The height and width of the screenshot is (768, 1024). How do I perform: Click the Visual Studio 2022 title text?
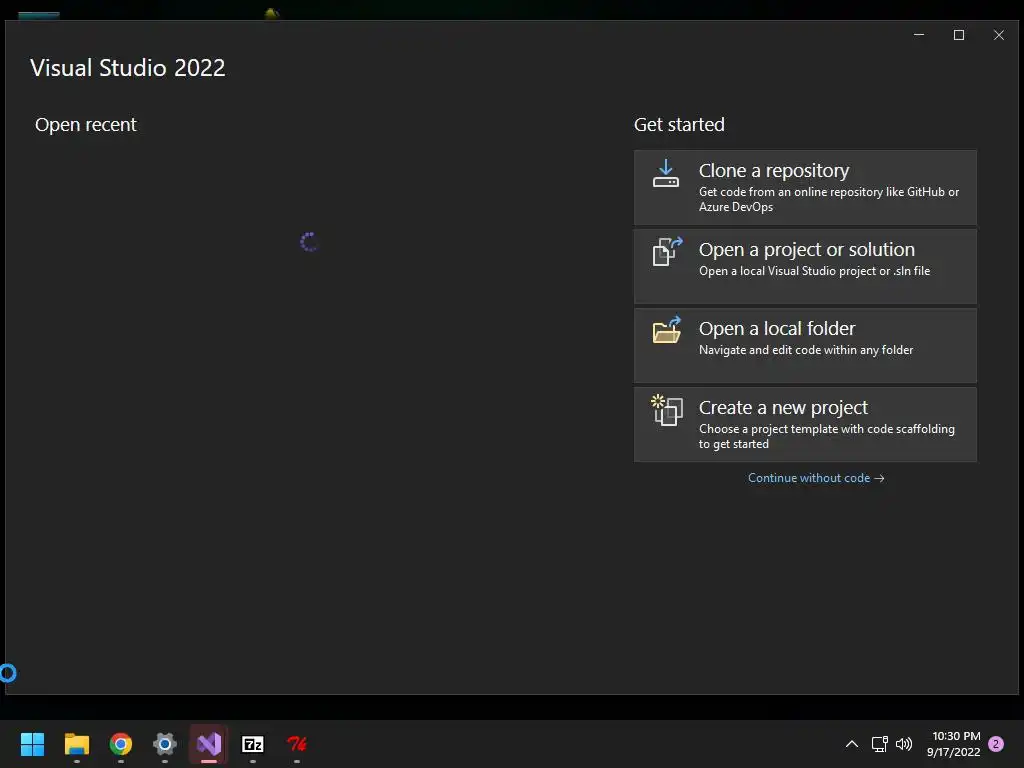(127, 68)
